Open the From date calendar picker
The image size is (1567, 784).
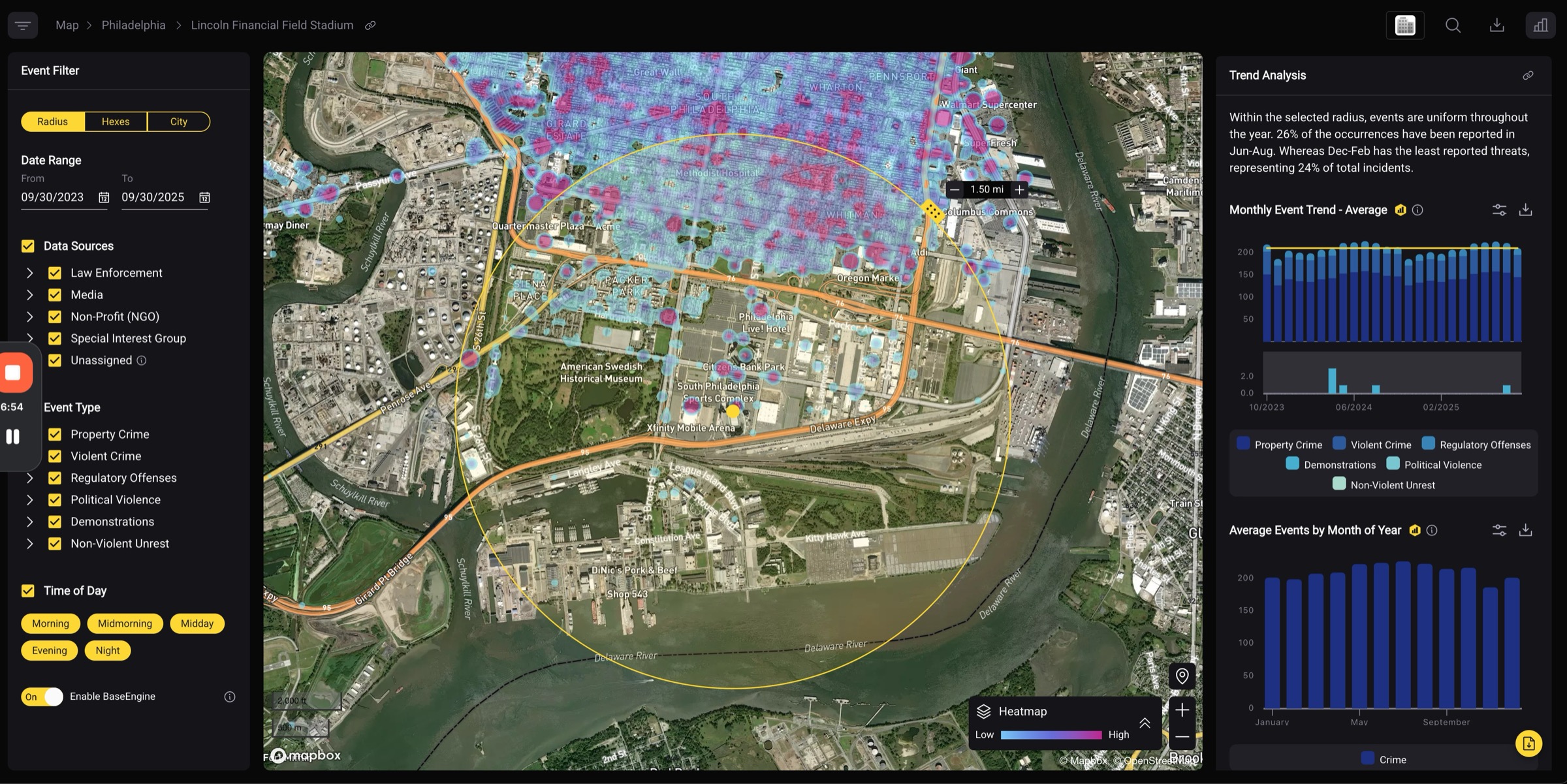point(104,197)
